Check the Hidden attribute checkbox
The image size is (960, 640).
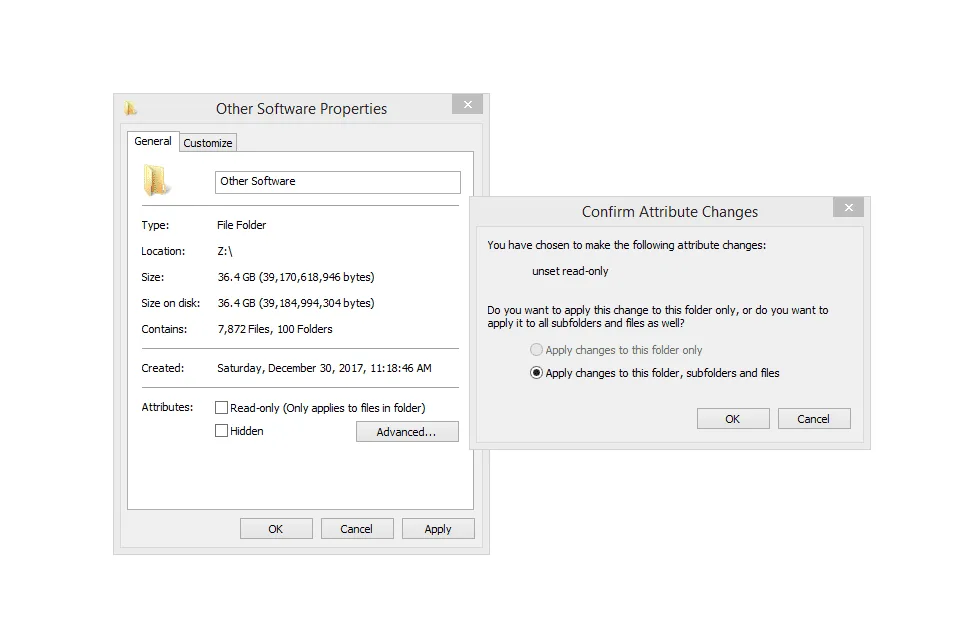click(x=221, y=430)
